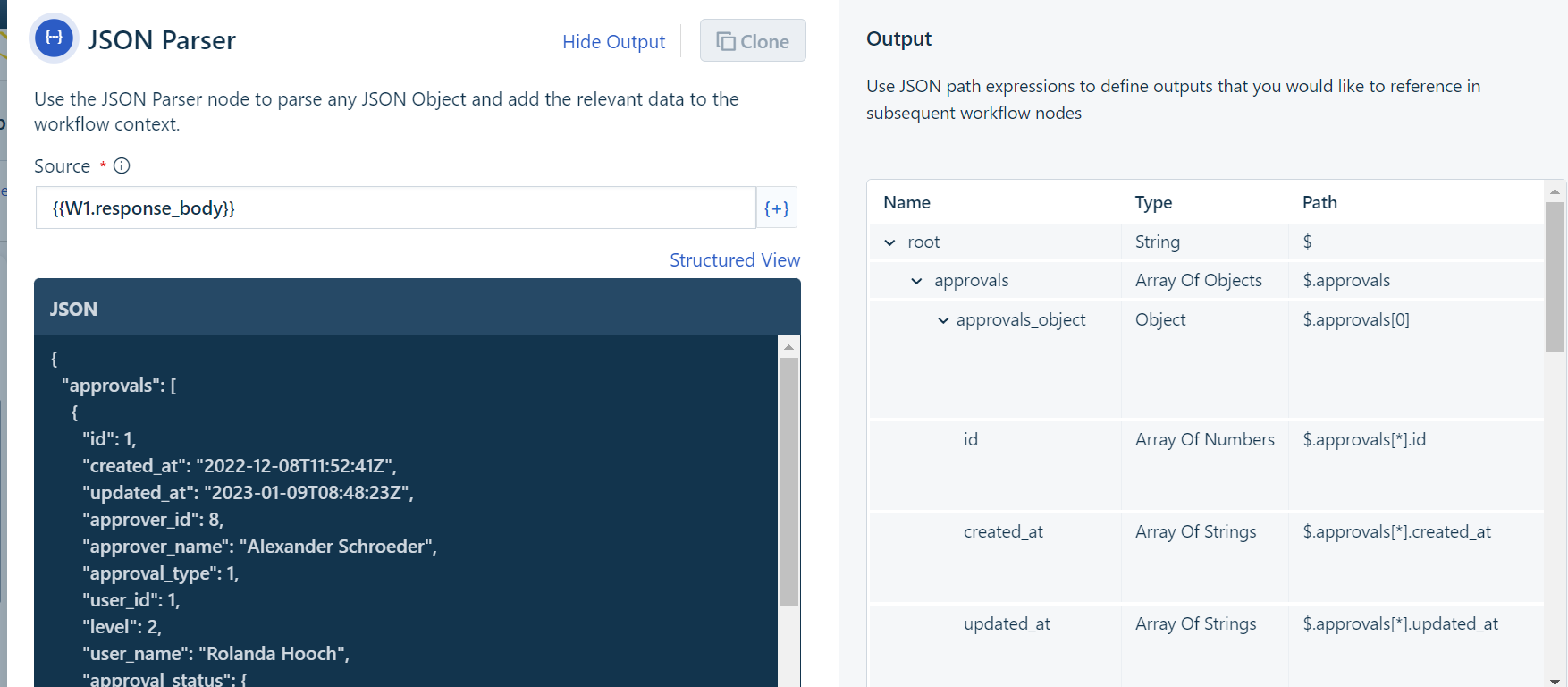Screen dimensions: 1568x687
Task: Click the Clone button
Action: click(x=753, y=41)
